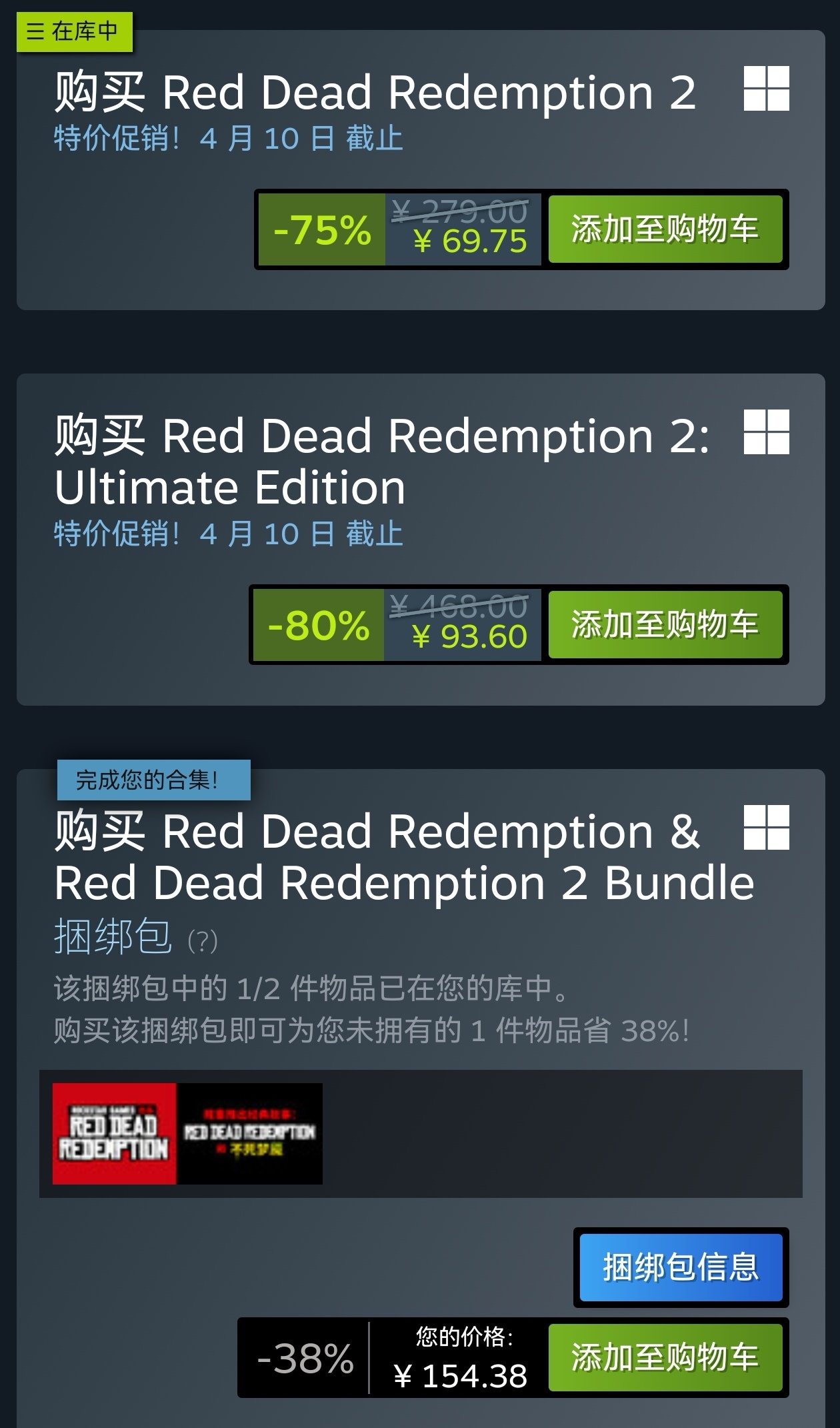The height and width of the screenshot is (1428, 840).
Task: Open the 在库中 library badge menu icon
Action: tap(35, 31)
